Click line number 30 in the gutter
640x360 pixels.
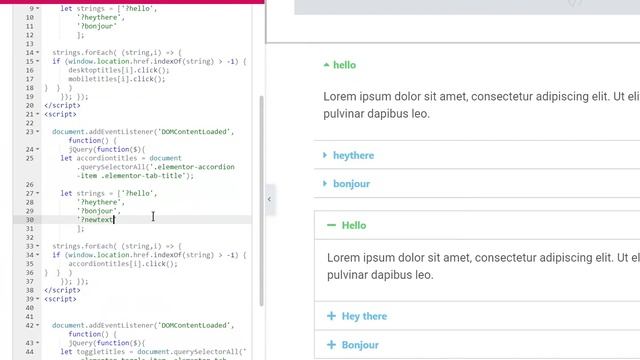point(29,220)
